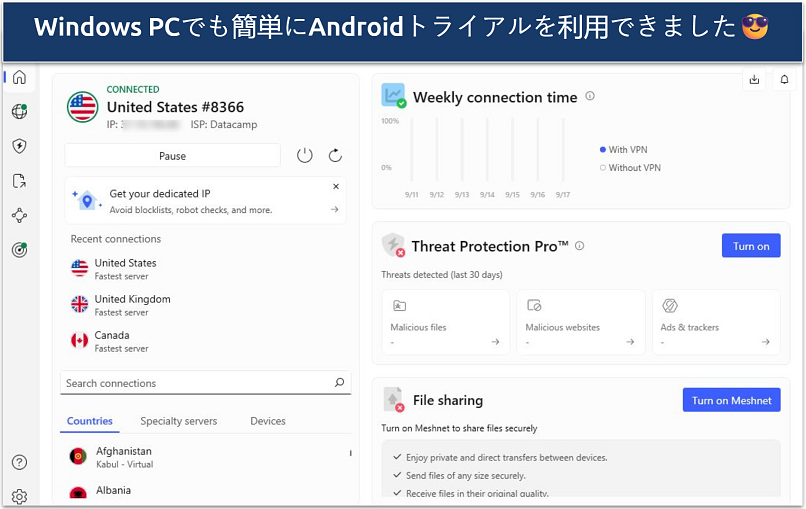Image resolution: width=806 pixels, height=509 pixels.
Task: Click the reconnect refresh icon
Action: tap(335, 156)
